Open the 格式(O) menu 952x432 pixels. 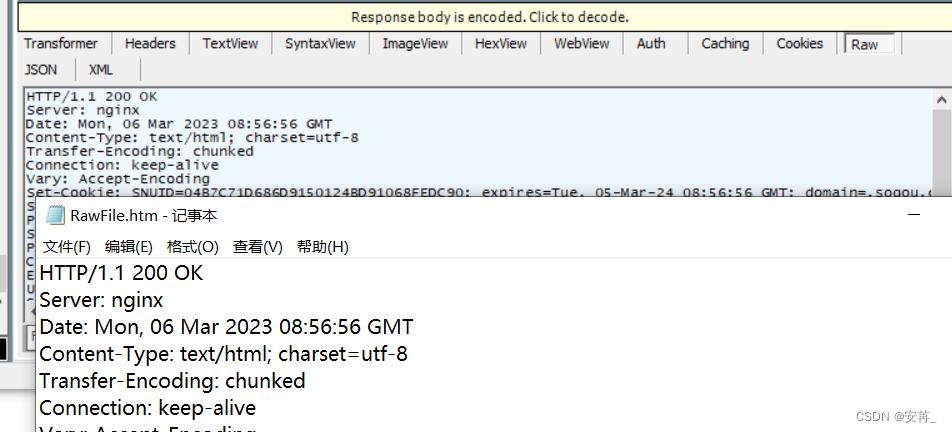click(x=192, y=247)
